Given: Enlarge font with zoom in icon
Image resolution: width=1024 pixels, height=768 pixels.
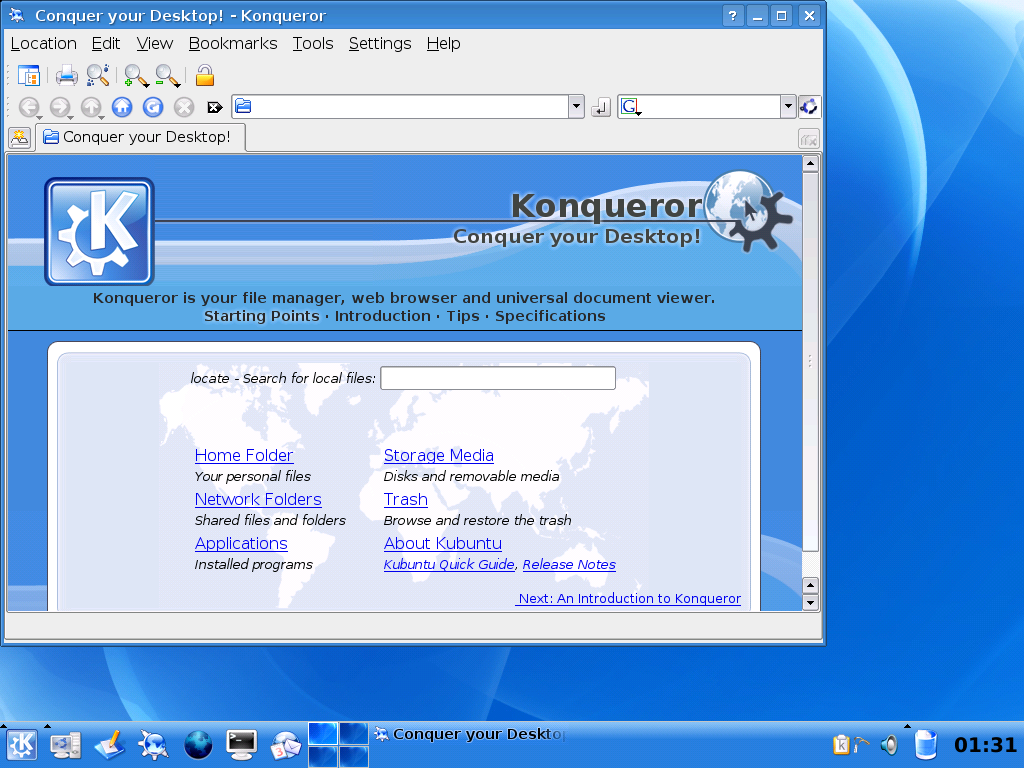Looking at the screenshot, I should [x=136, y=76].
